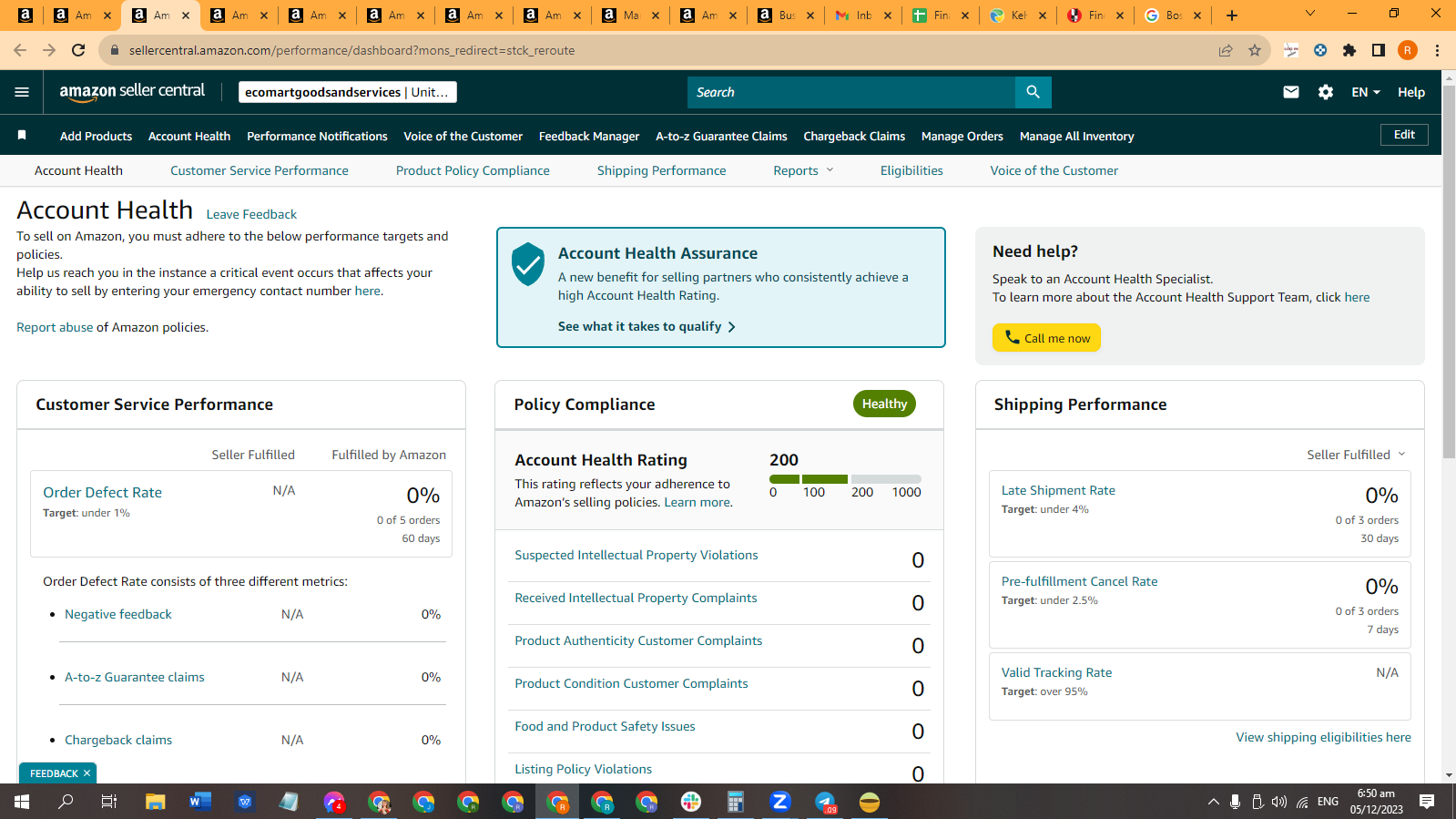Click the browser address bar URL
The image size is (1456, 819).
tap(351, 50)
